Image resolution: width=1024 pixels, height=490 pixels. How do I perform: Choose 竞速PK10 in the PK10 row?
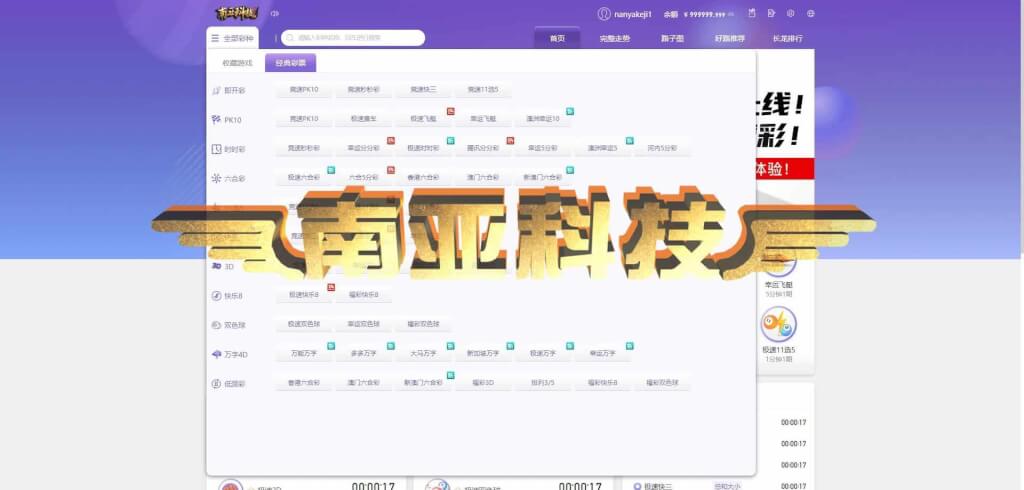[304, 119]
